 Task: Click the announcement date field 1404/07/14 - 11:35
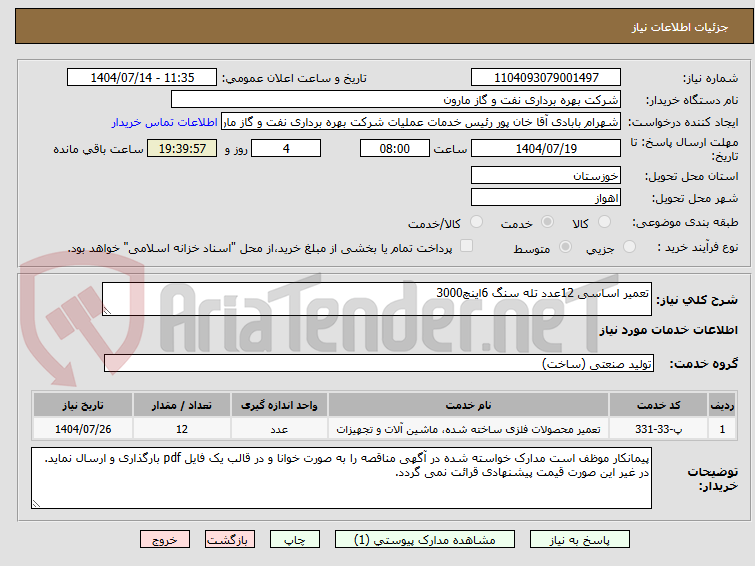point(142,78)
